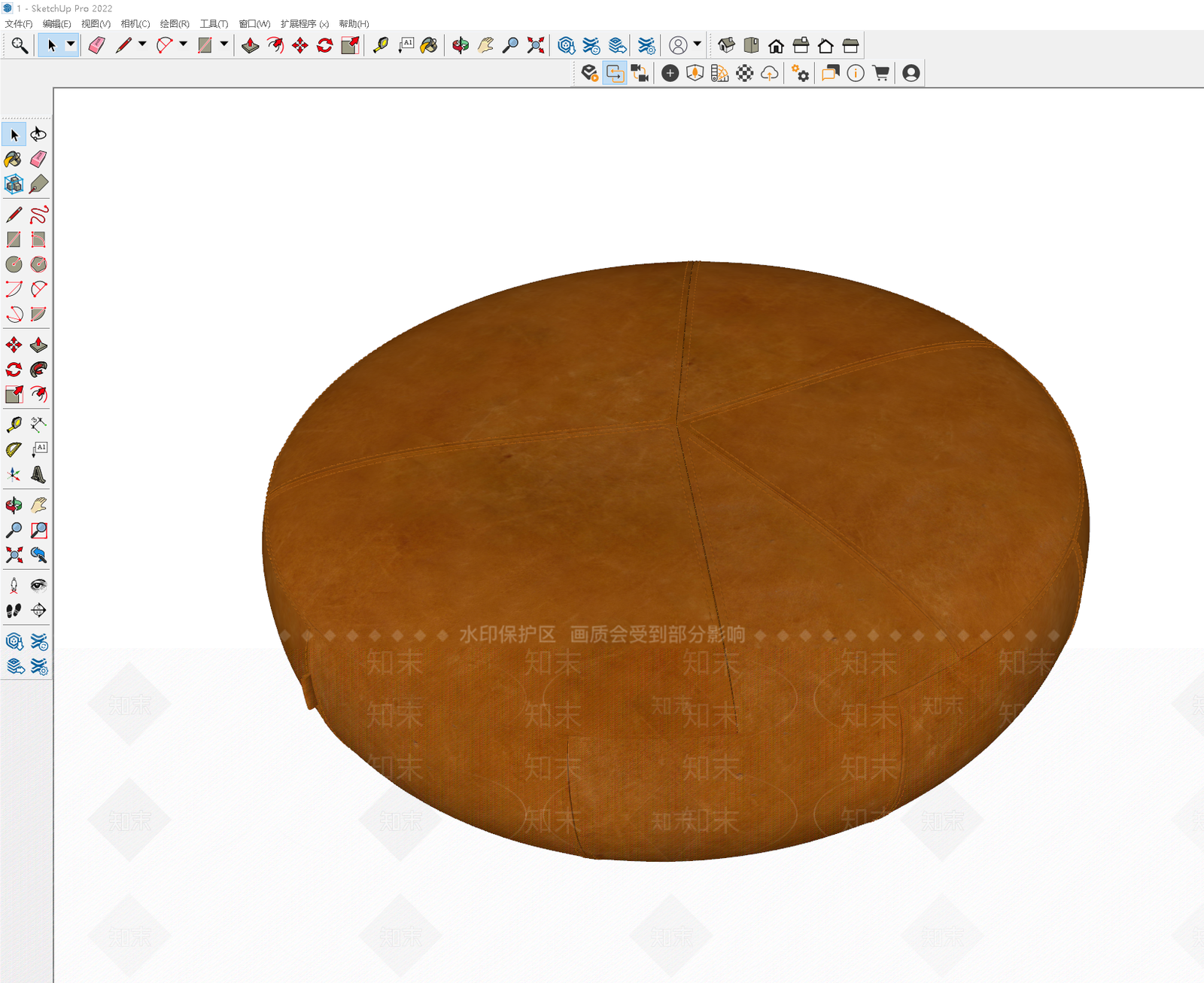Choose the Tag tool
The height and width of the screenshot is (983, 1204).
[38, 184]
